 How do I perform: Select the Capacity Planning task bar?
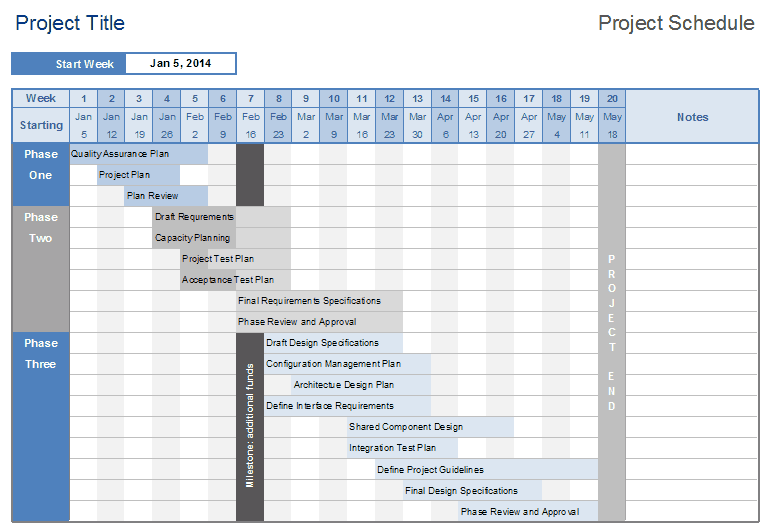point(221,238)
